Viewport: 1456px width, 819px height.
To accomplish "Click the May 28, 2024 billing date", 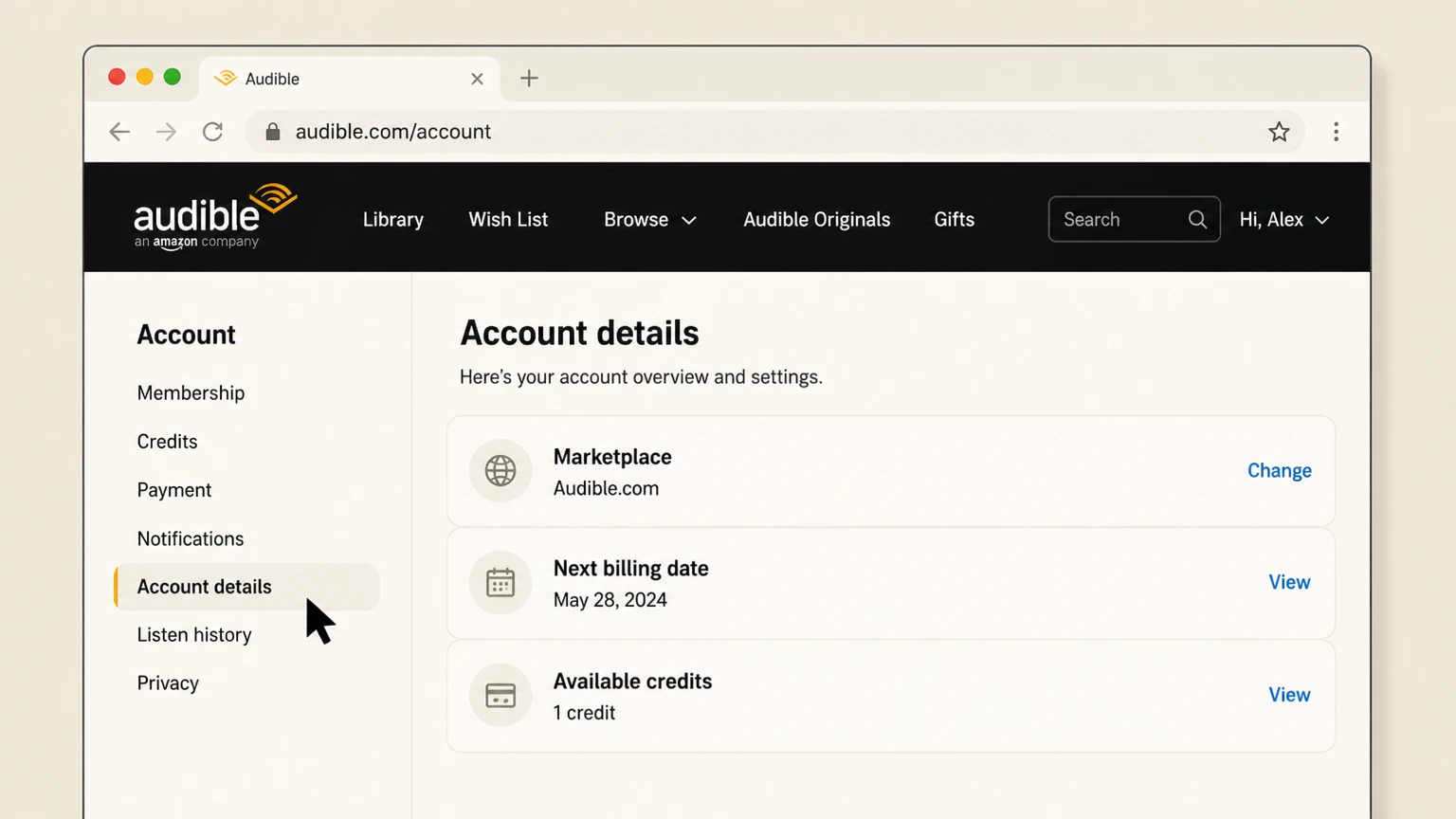I will (x=610, y=600).
